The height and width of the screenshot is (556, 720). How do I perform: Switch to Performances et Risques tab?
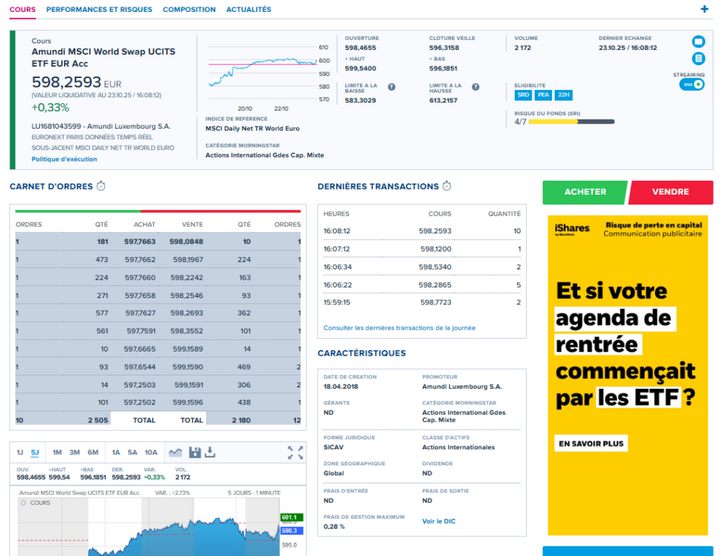99,10
